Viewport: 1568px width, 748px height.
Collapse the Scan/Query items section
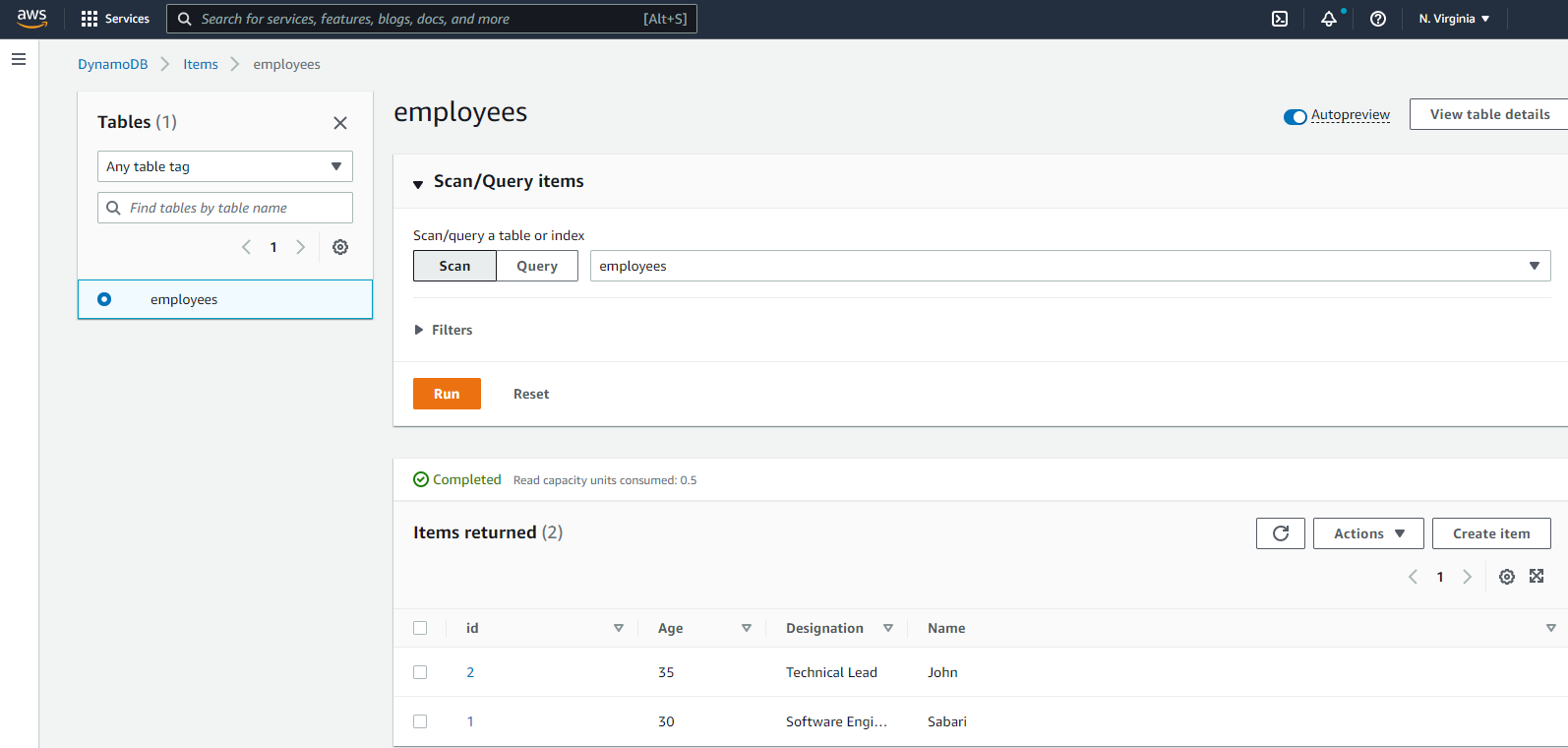(x=499, y=182)
